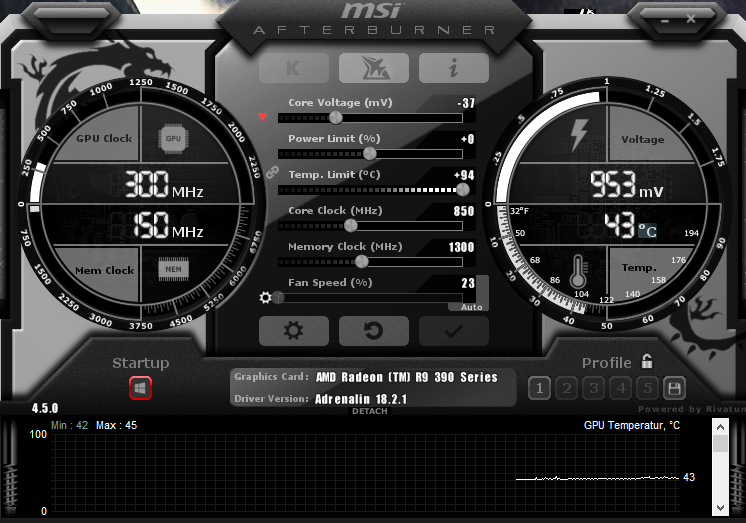Screen dimensions: 746x523
Task: Click the Kombustor K button
Action: [294, 68]
